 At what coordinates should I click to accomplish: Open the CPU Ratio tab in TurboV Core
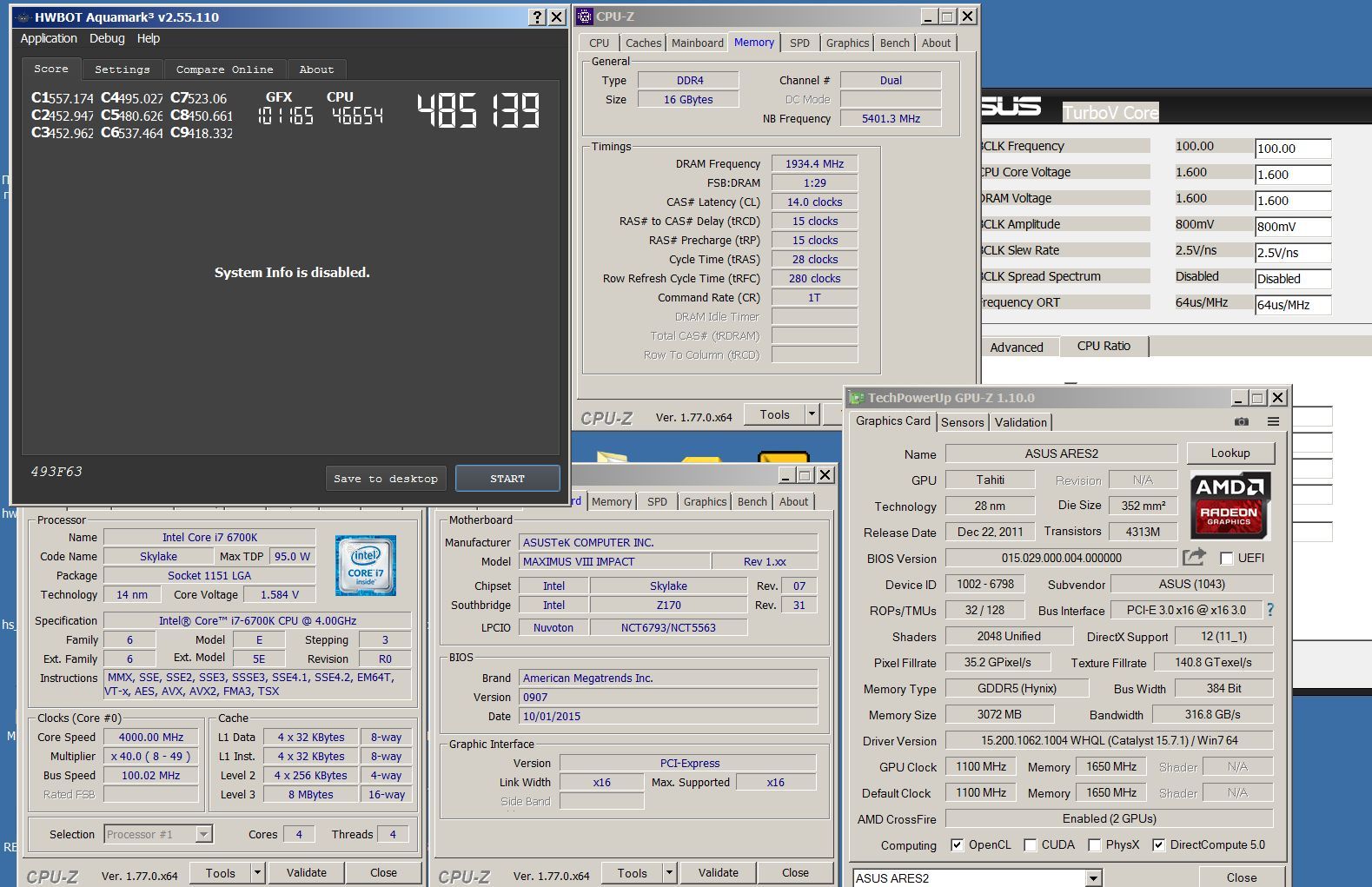[1104, 346]
